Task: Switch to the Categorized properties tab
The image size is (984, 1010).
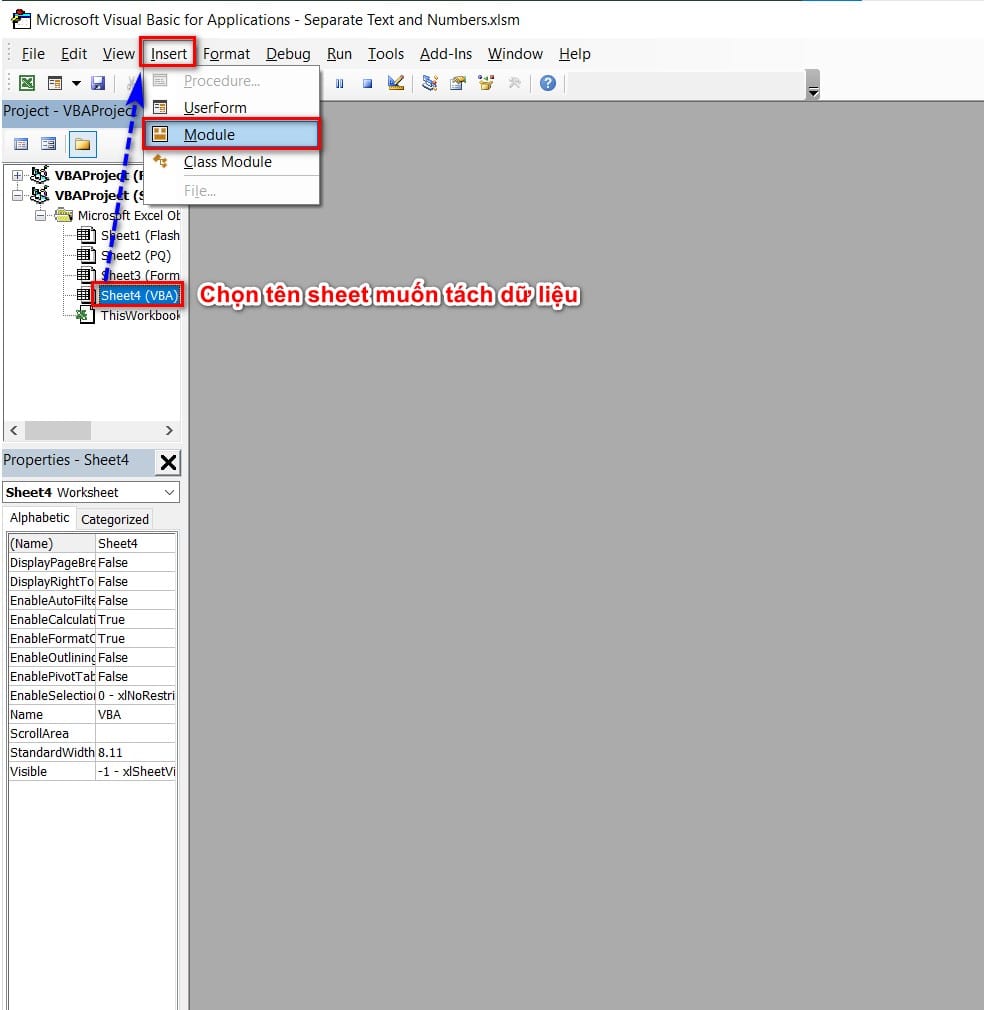Action: pyautogui.click(x=114, y=519)
